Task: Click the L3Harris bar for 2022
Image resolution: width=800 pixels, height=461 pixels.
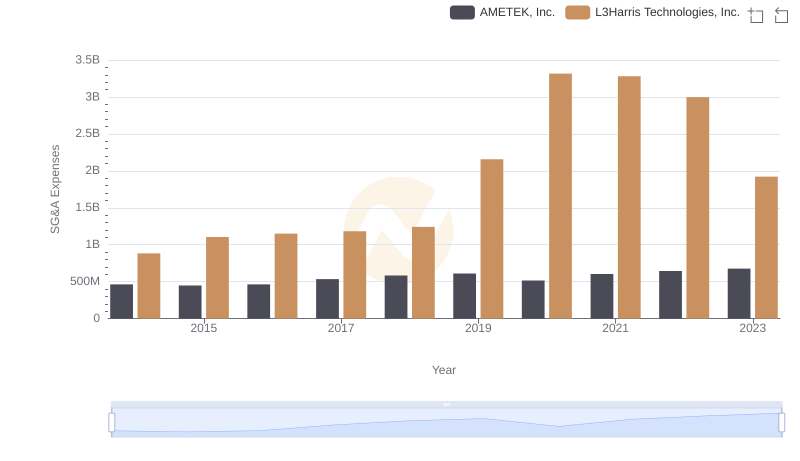Action: (x=697, y=208)
